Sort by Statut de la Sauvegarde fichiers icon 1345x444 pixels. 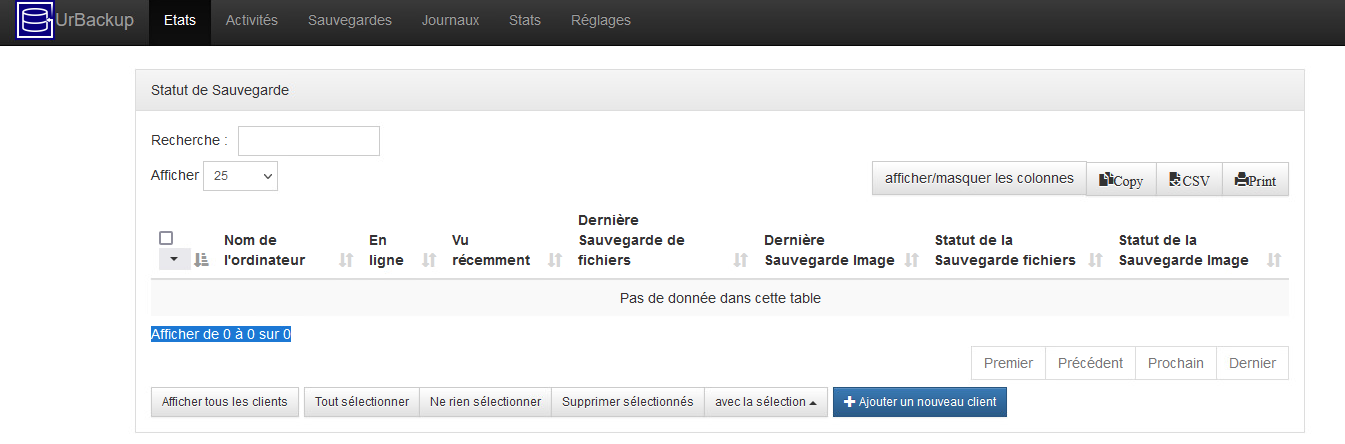(1096, 260)
